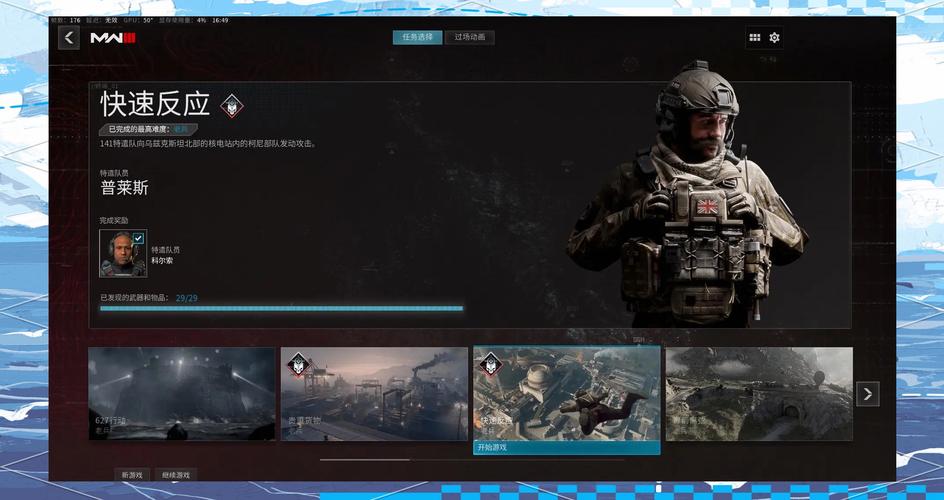Open the grid menu icon
944x500 pixels.
click(754, 37)
